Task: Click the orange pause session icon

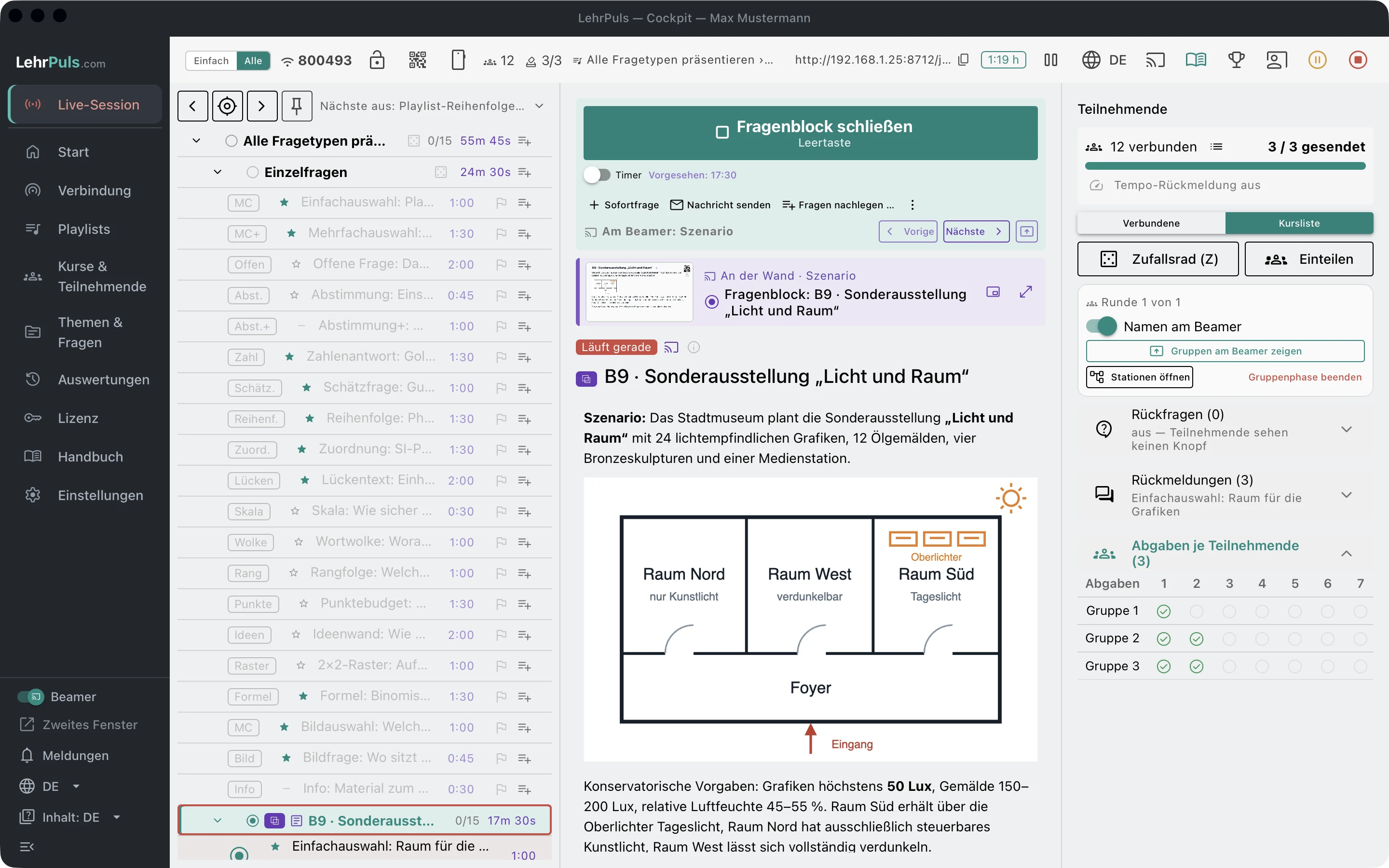Action: tap(1317, 60)
